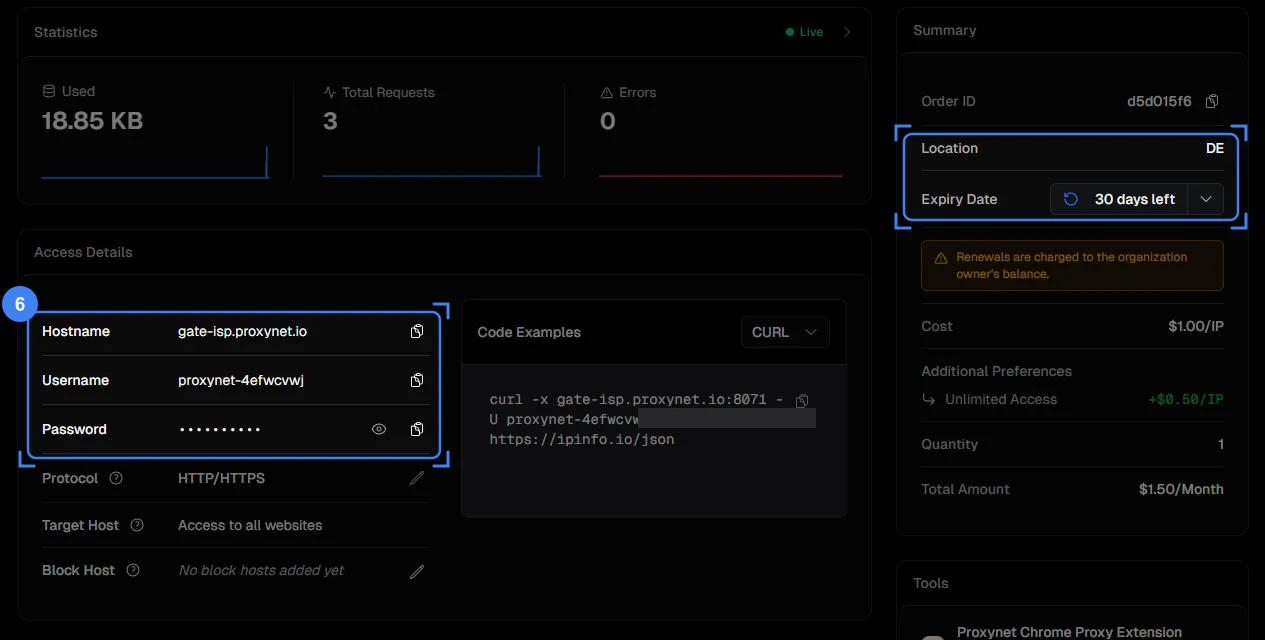Copy the Password value

click(417, 429)
